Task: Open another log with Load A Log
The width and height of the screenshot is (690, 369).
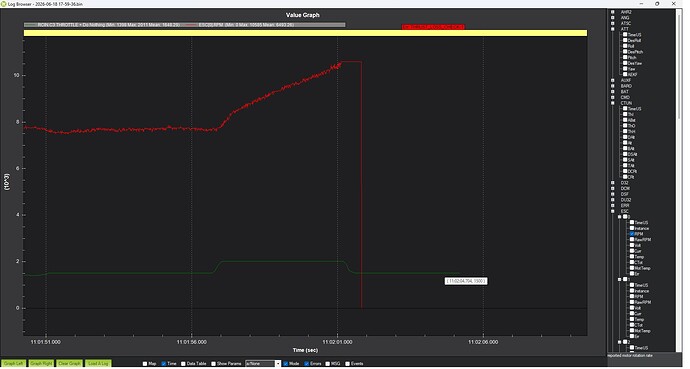Action: [x=98, y=363]
